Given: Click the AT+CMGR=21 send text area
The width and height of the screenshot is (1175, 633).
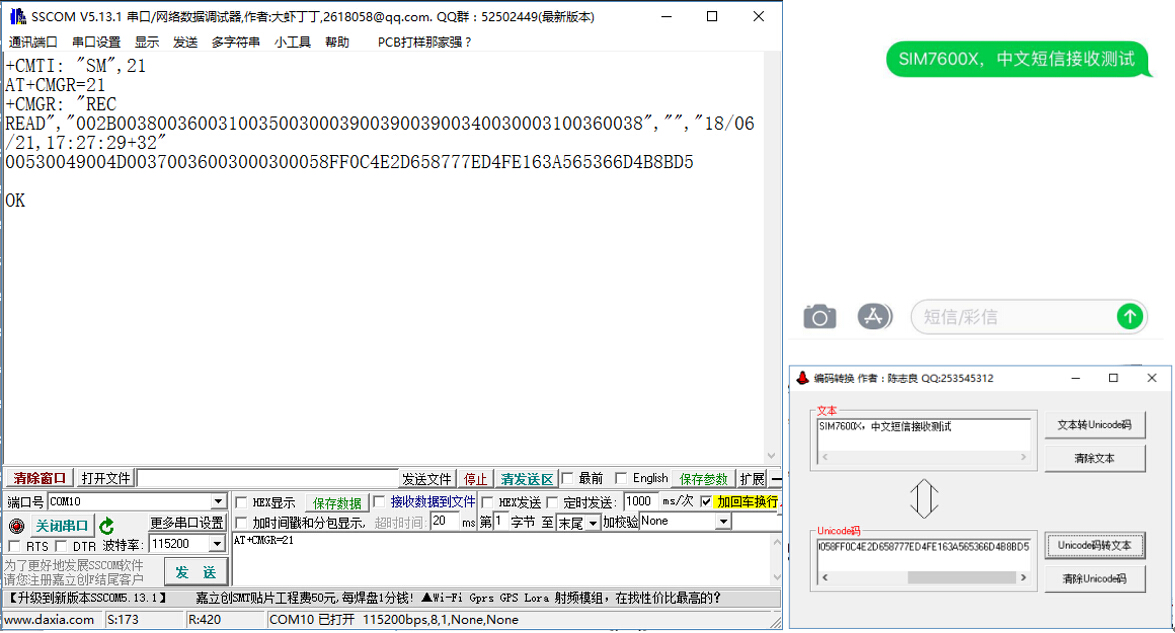Looking at the screenshot, I should (x=501, y=558).
